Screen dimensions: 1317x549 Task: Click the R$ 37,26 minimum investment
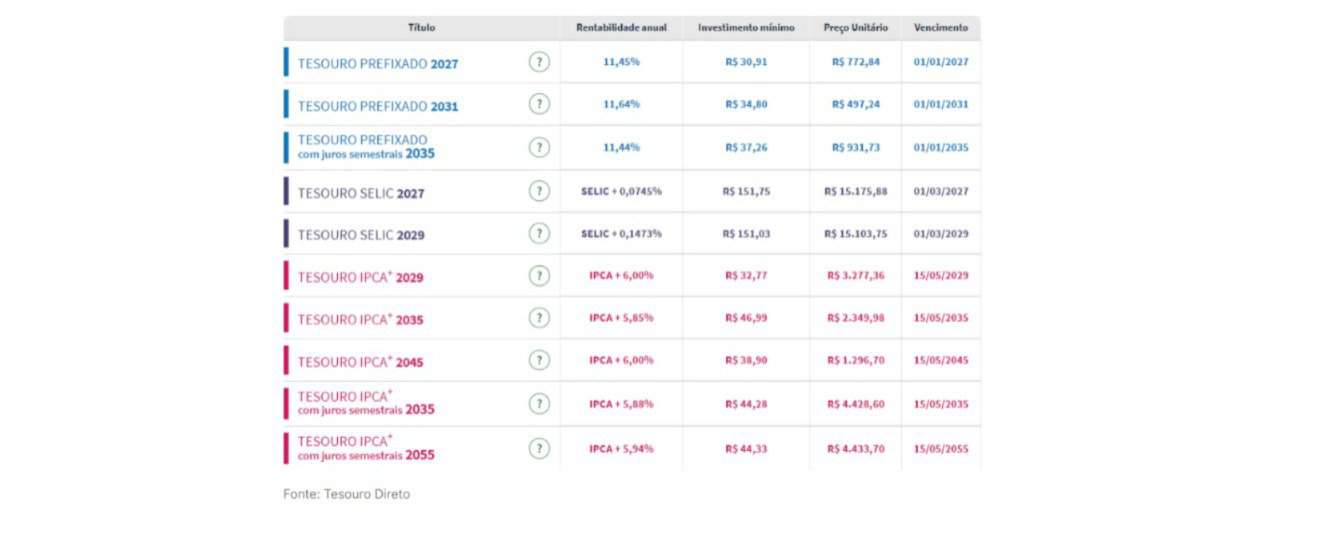[746, 147]
